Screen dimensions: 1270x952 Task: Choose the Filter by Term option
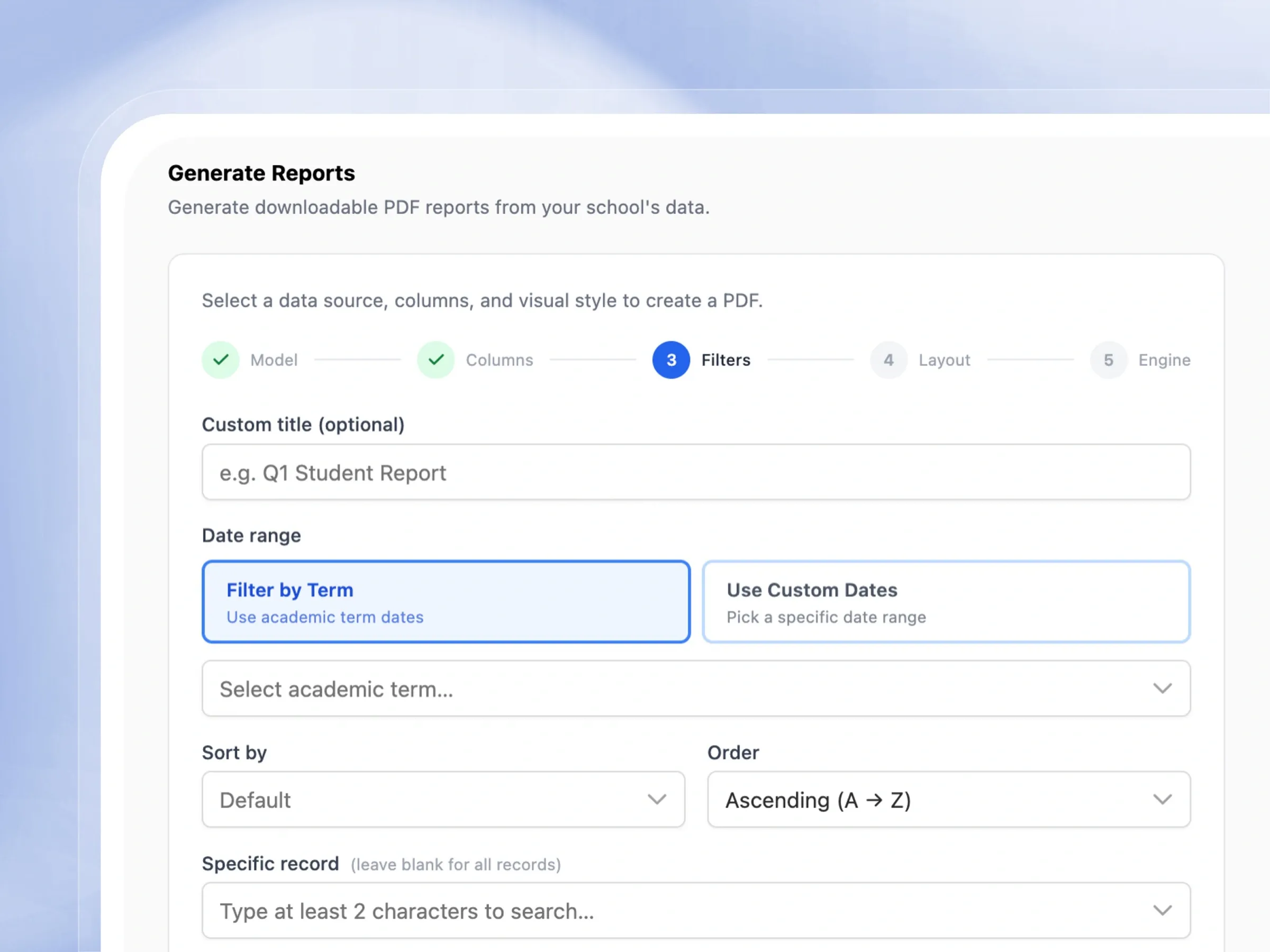(x=446, y=601)
